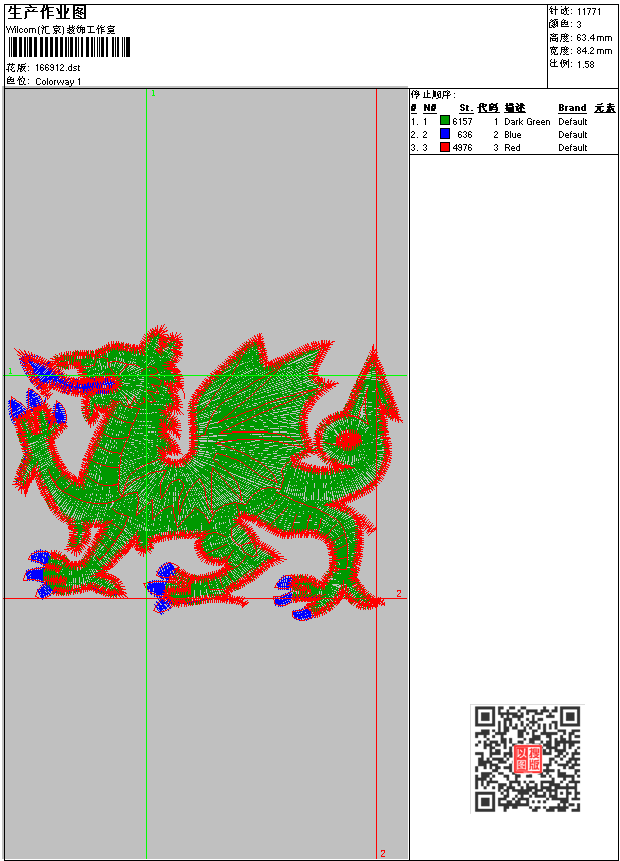Click the Red thread color swatch
This screenshot has height=861, width=620.
tap(445, 147)
